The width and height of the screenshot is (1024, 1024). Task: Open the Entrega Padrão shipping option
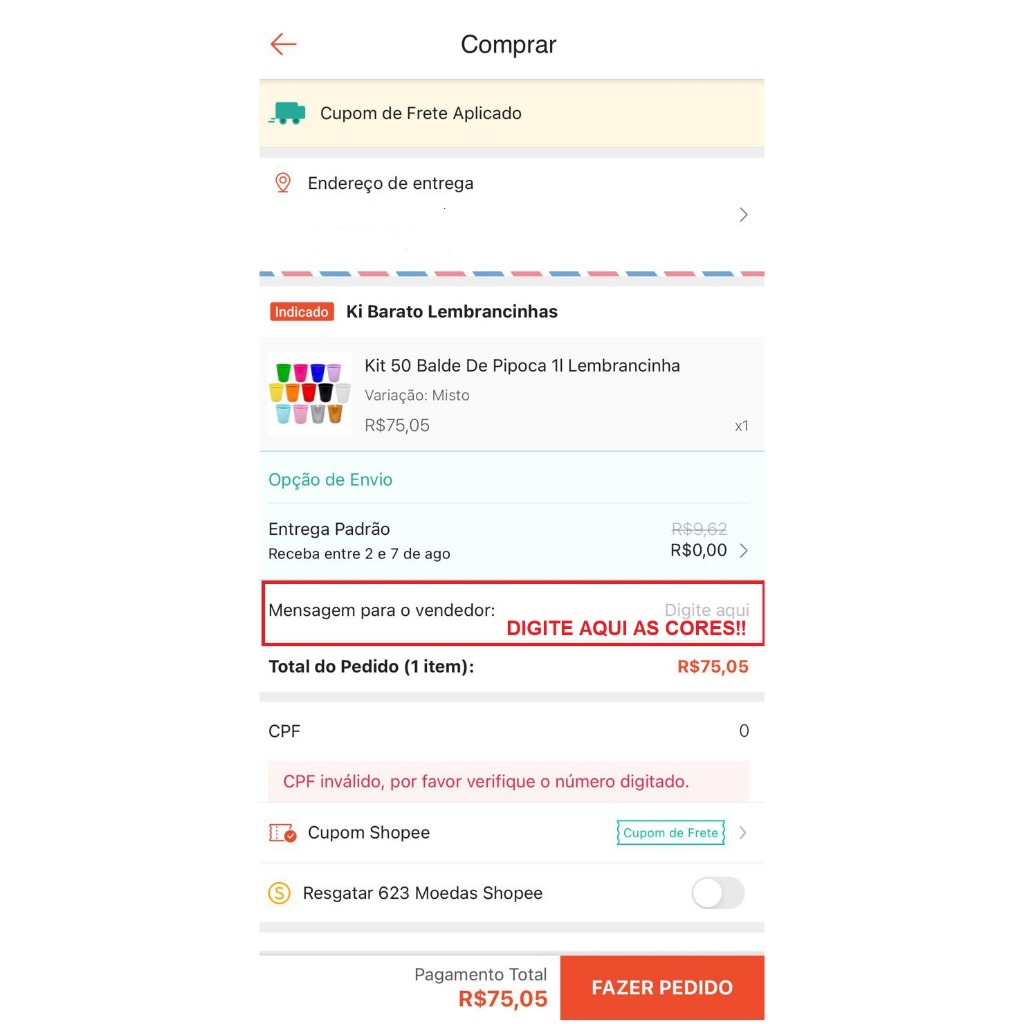pyautogui.click(x=511, y=541)
